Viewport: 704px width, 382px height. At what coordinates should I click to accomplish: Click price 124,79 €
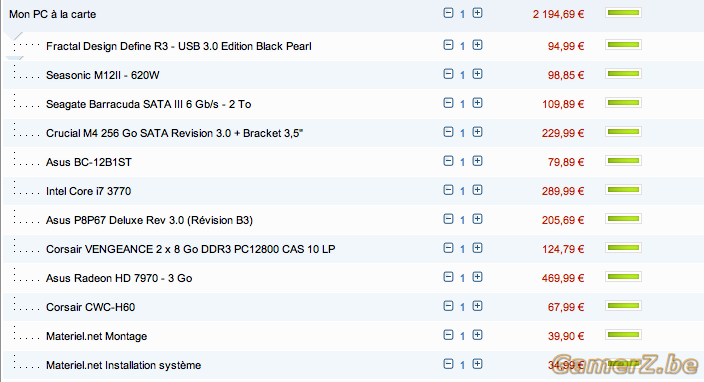(563, 249)
